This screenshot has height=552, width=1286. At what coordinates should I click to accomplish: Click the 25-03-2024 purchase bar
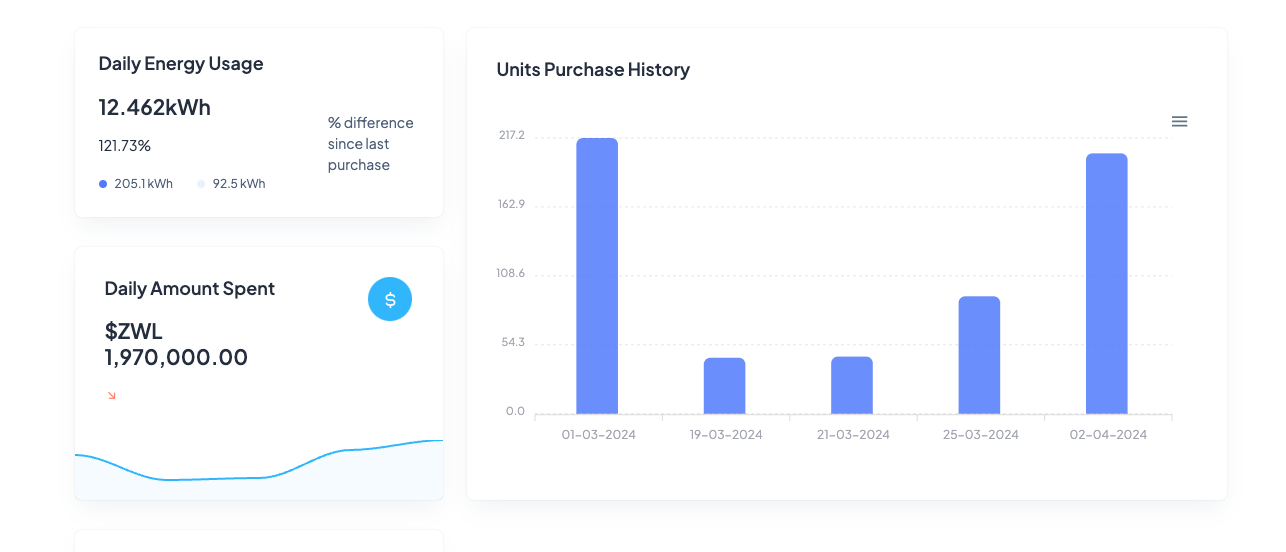tap(979, 355)
